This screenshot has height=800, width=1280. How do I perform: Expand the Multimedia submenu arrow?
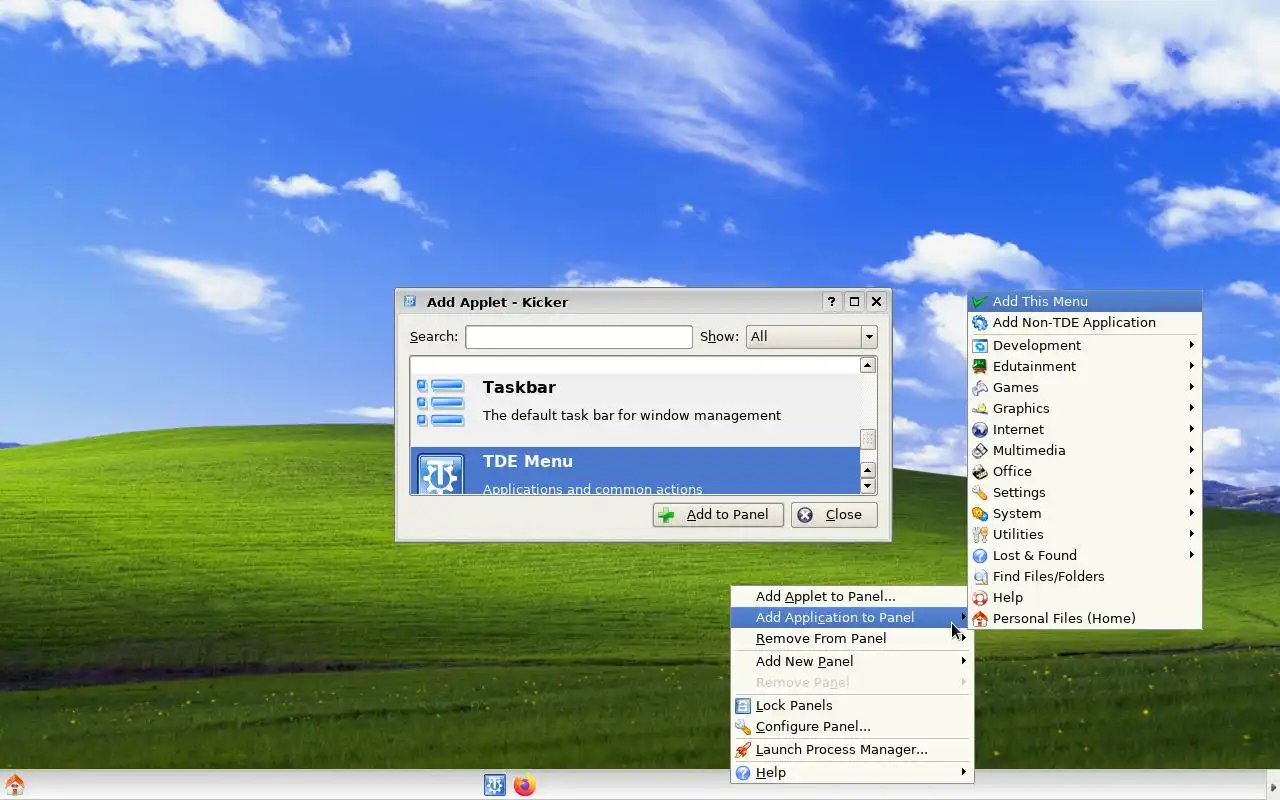[x=1191, y=450]
